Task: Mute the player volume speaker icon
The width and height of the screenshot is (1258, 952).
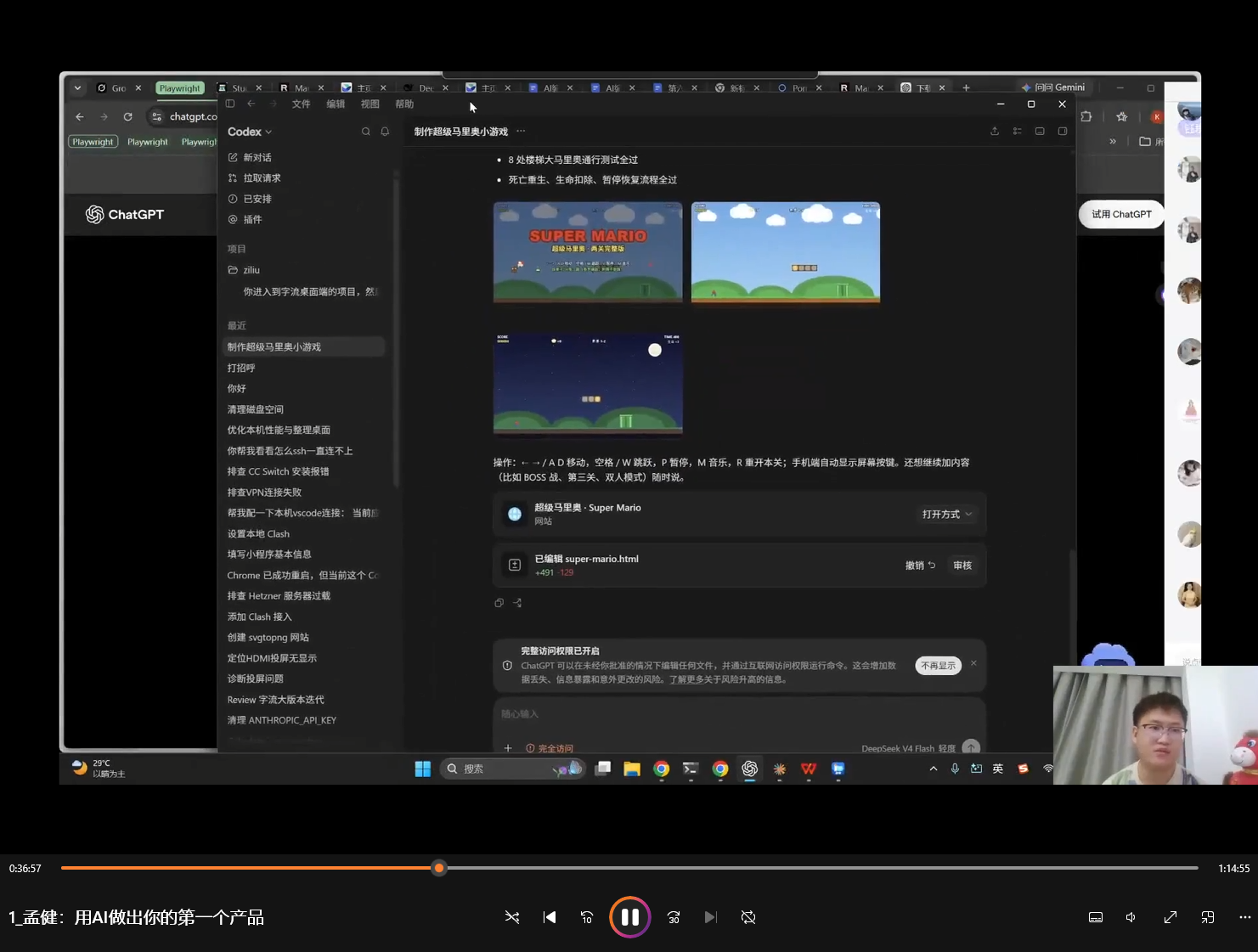Action: 1131,917
